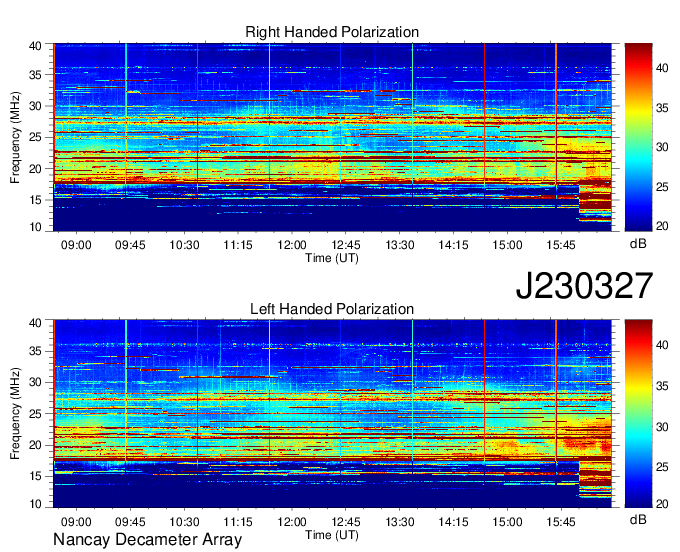The image size is (680, 552).
Task: Click 10:30 tick on left-handed plot time axis
Action: pyautogui.click(x=184, y=522)
